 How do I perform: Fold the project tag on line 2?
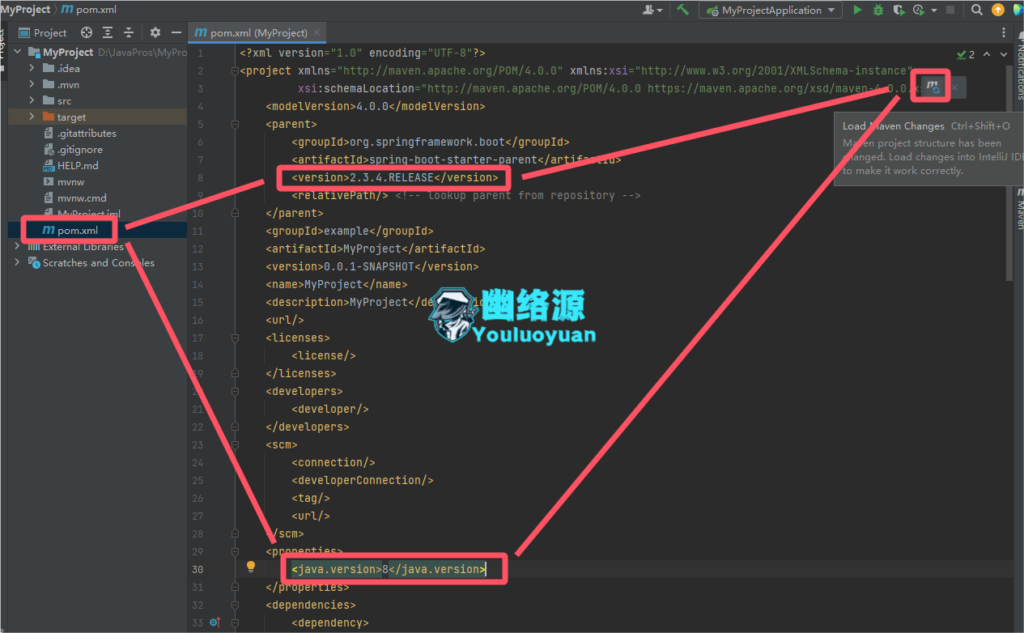point(235,71)
